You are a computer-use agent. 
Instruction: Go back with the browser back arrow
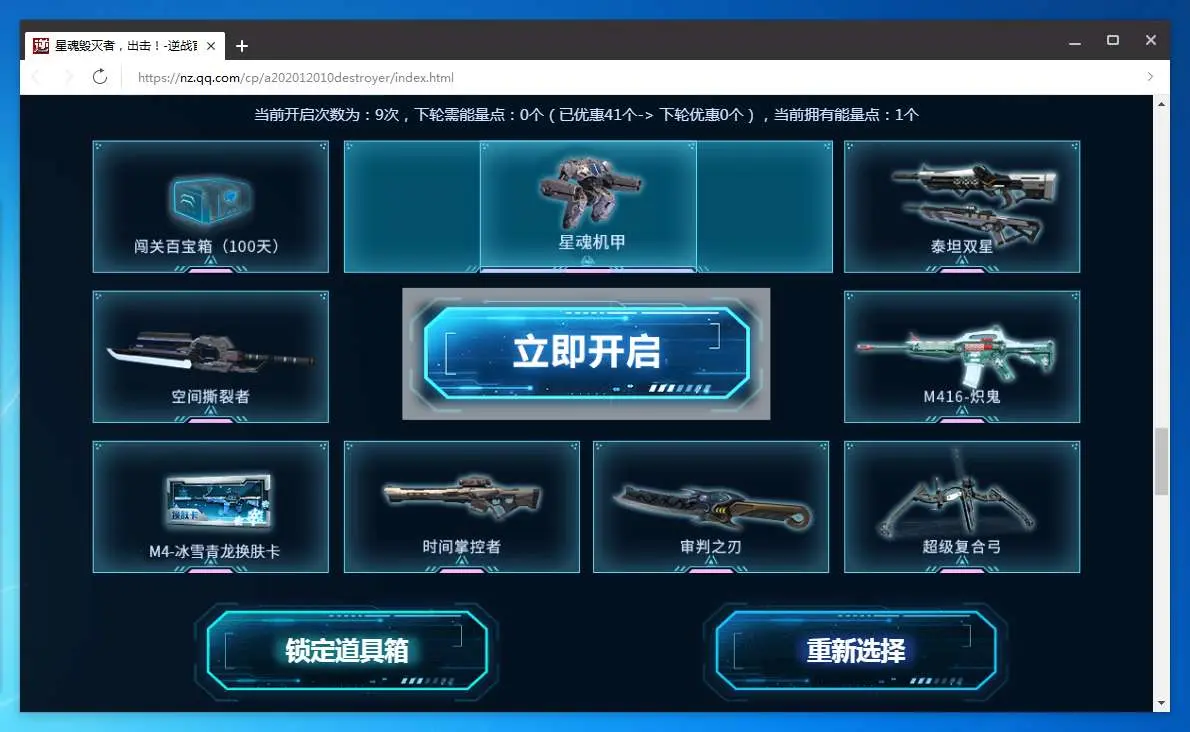36,77
